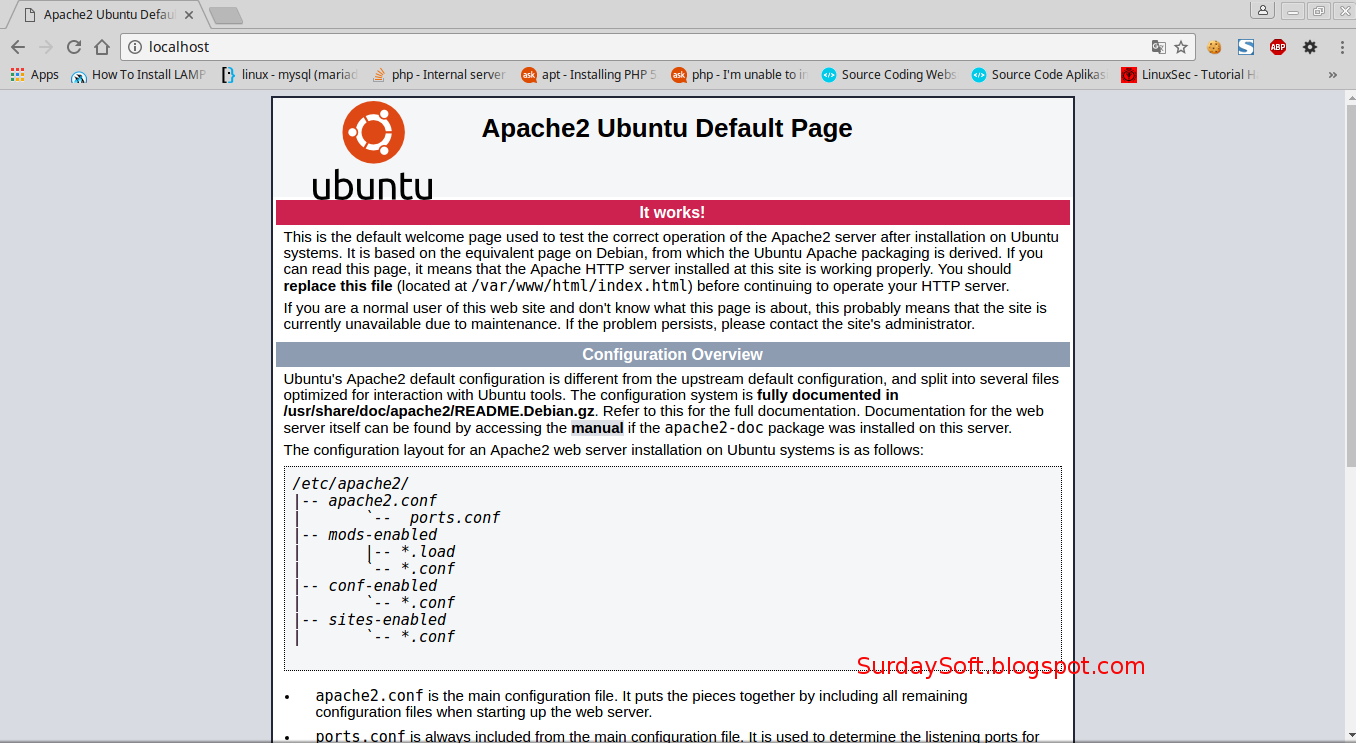View site information icon beside localhost
This screenshot has height=743, width=1356.
[135, 47]
